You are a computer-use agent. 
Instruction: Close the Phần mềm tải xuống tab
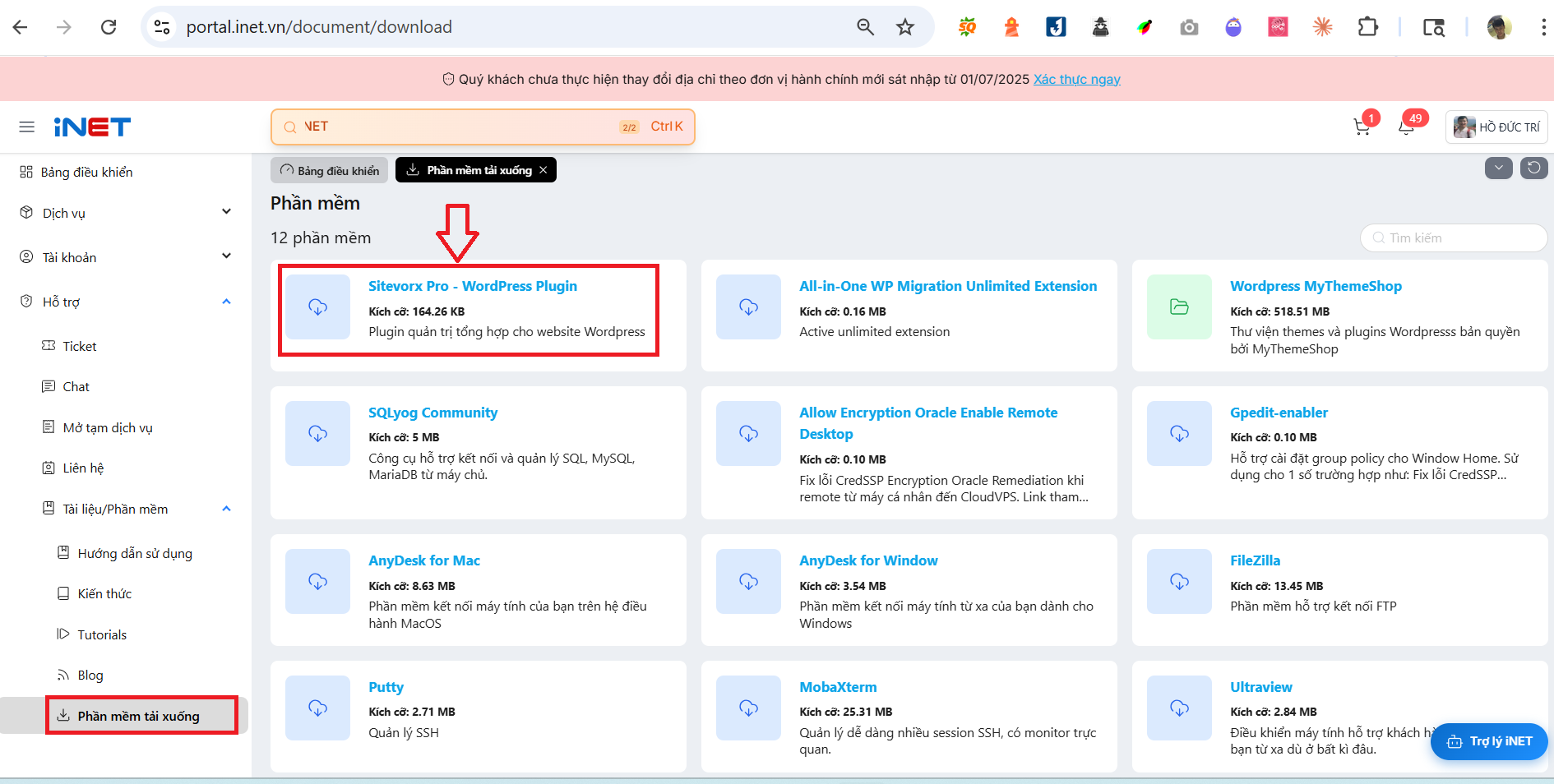[x=543, y=170]
